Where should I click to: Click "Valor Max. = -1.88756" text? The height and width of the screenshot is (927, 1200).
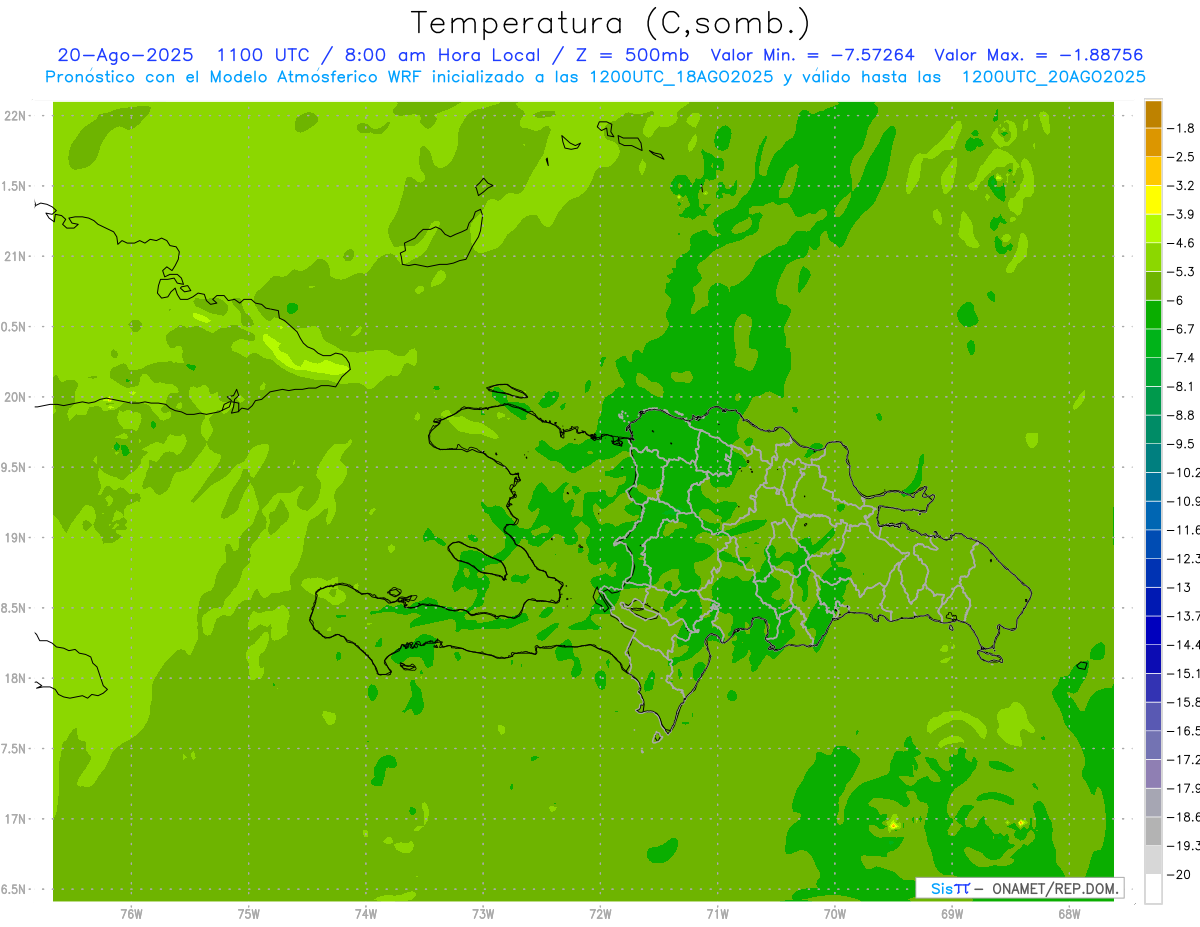[x=1037, y=55]
